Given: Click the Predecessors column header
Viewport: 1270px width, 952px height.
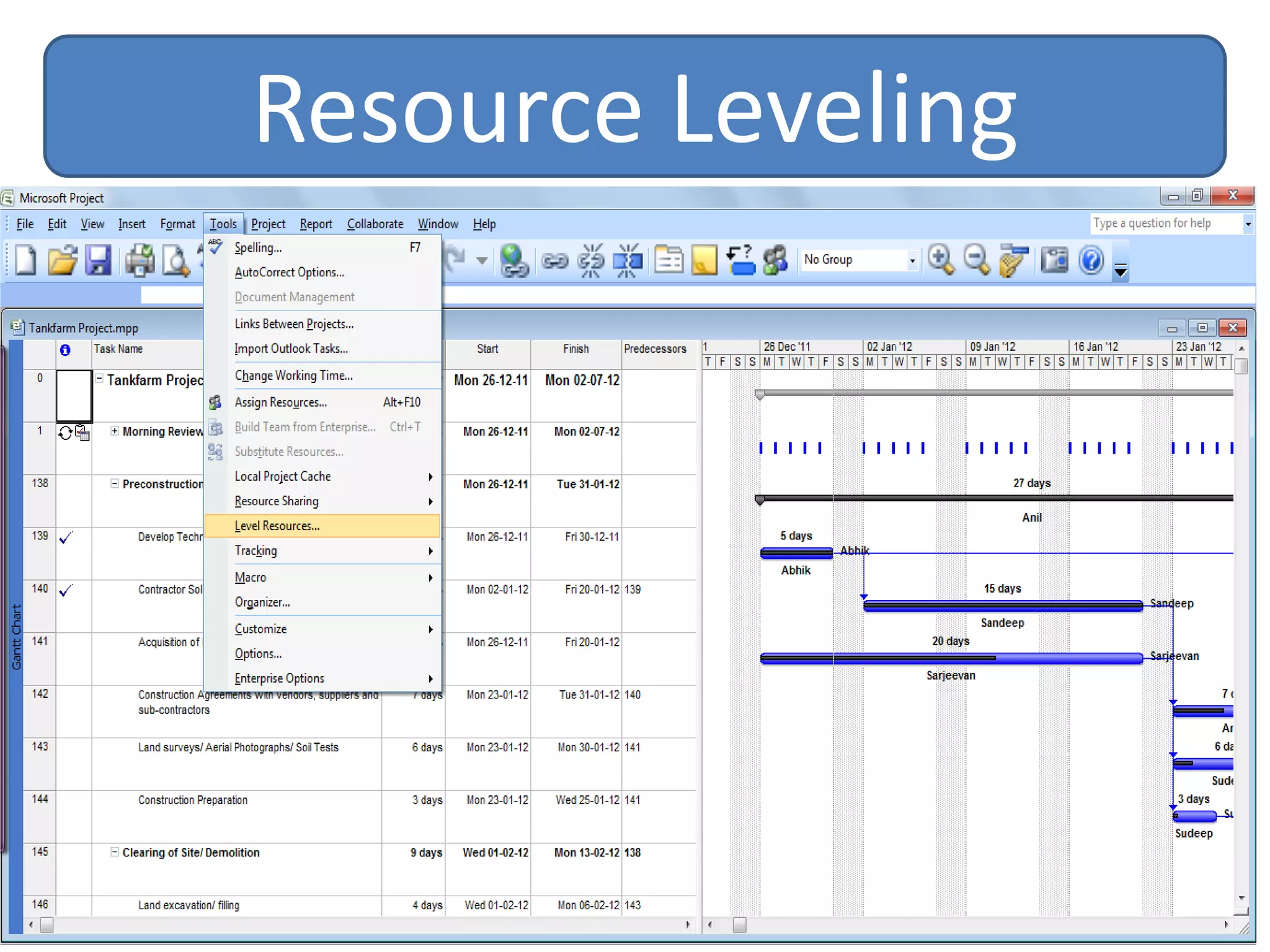Looking at the screenshot, I should click(655, 349).
